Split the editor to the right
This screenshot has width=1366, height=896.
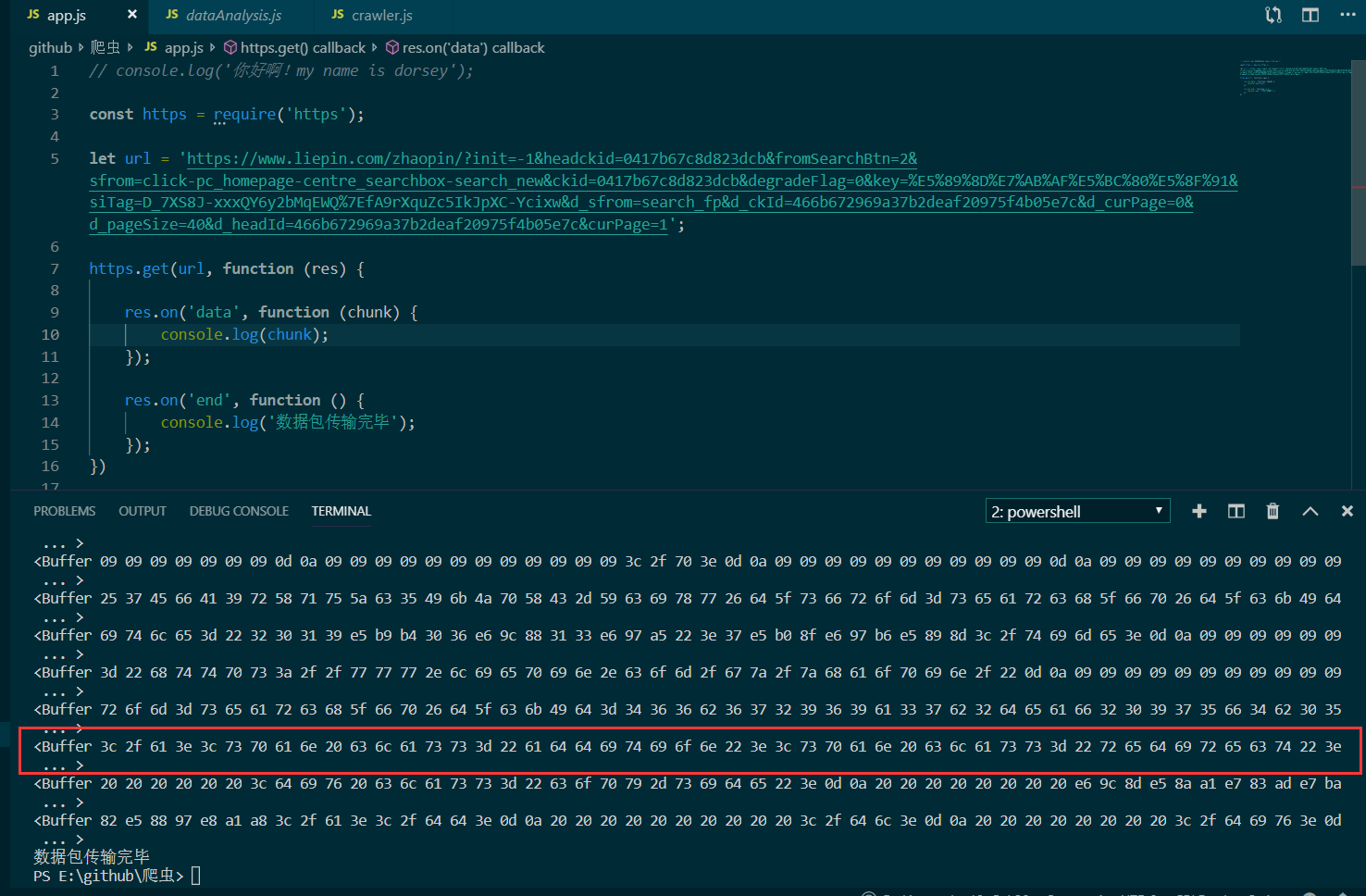pyautogui.click(x=1310, y=15)
